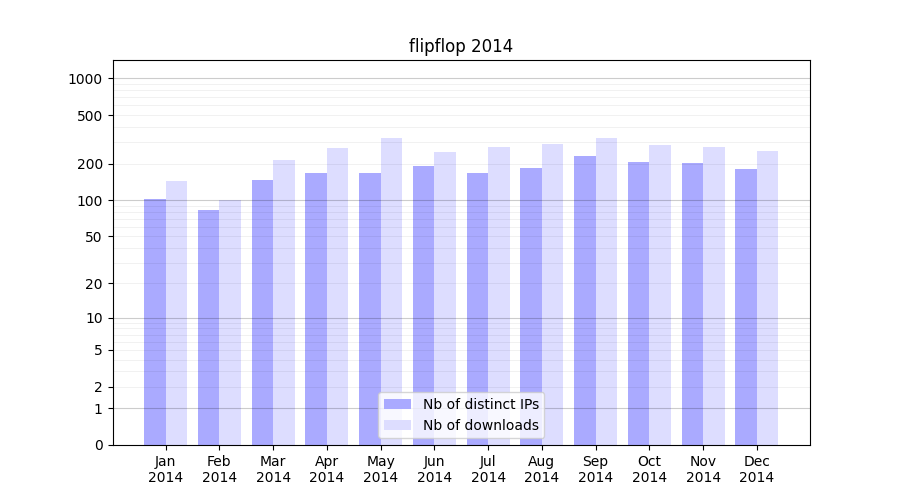Screen dimensions: 900x500
Task: Click the dark blue distinct IPs legend swatch
Action: click(397, 404)
